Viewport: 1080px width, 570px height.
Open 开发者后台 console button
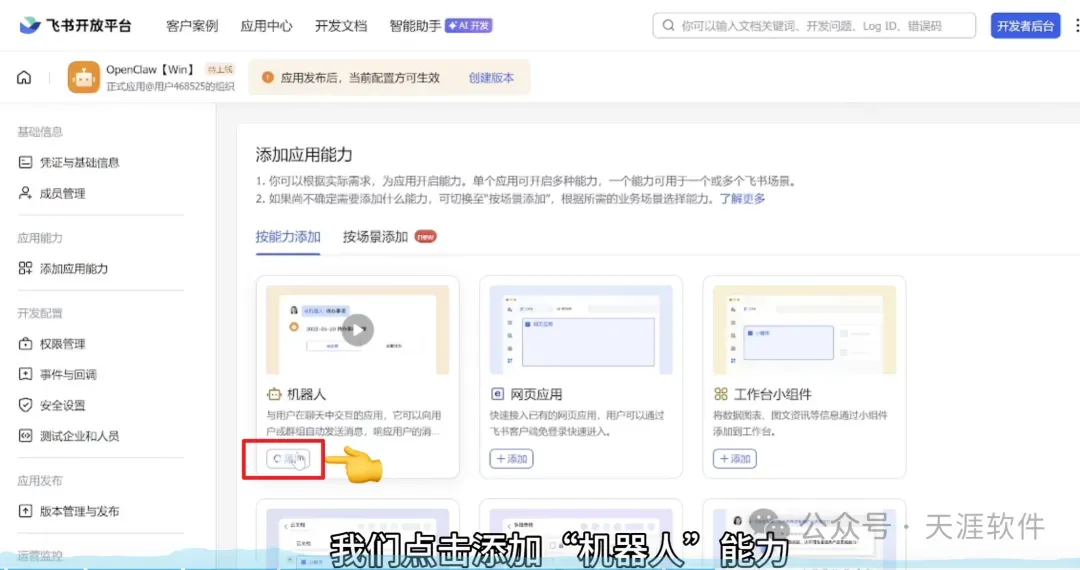[x=1025, y=25]
